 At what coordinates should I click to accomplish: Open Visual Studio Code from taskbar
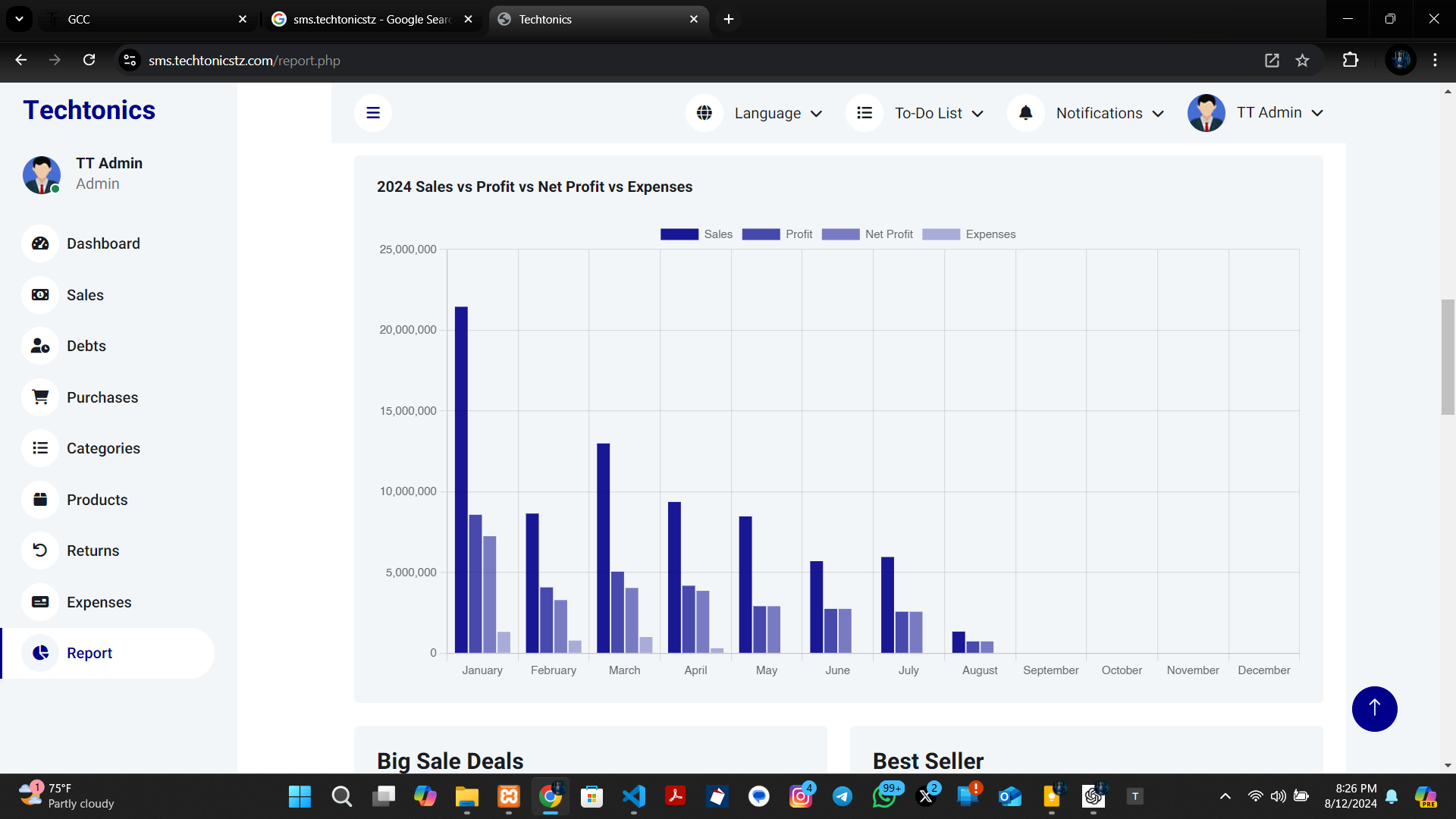click(634, 796)
